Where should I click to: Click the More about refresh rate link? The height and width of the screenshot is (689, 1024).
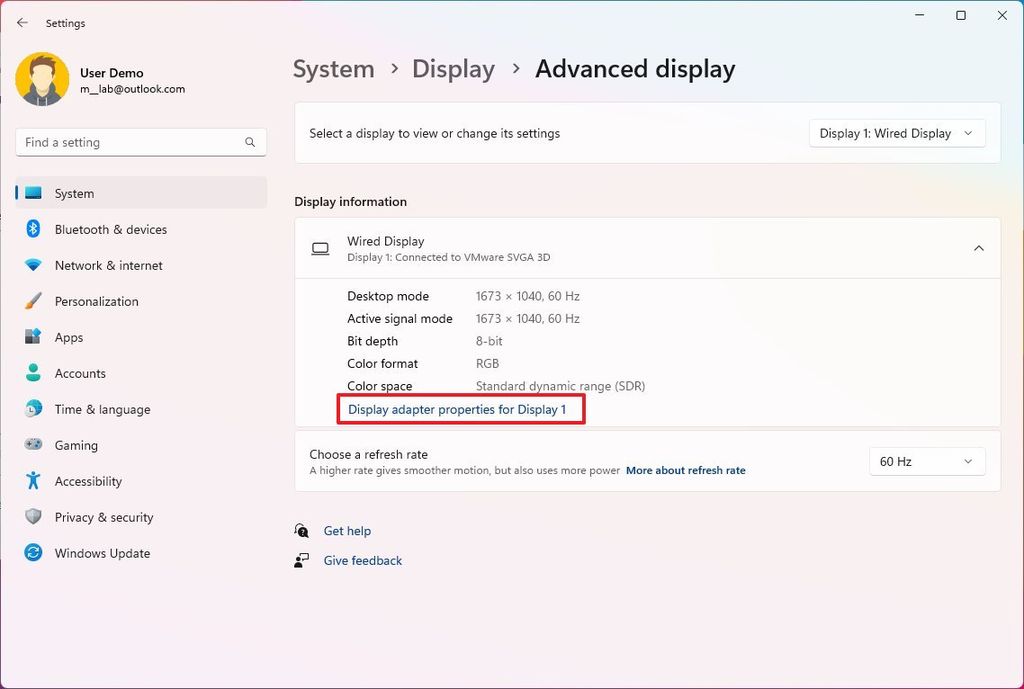(x=686, y=470)
